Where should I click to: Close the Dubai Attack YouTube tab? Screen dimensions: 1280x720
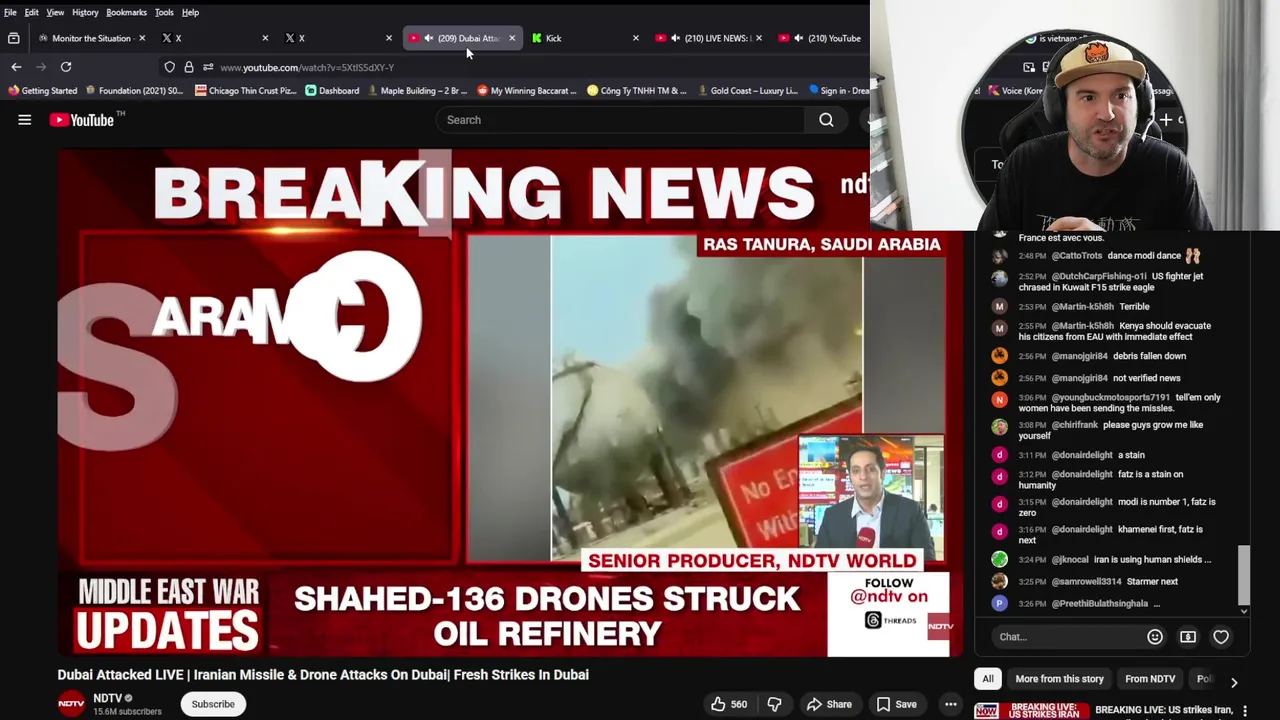click(512, 38)
